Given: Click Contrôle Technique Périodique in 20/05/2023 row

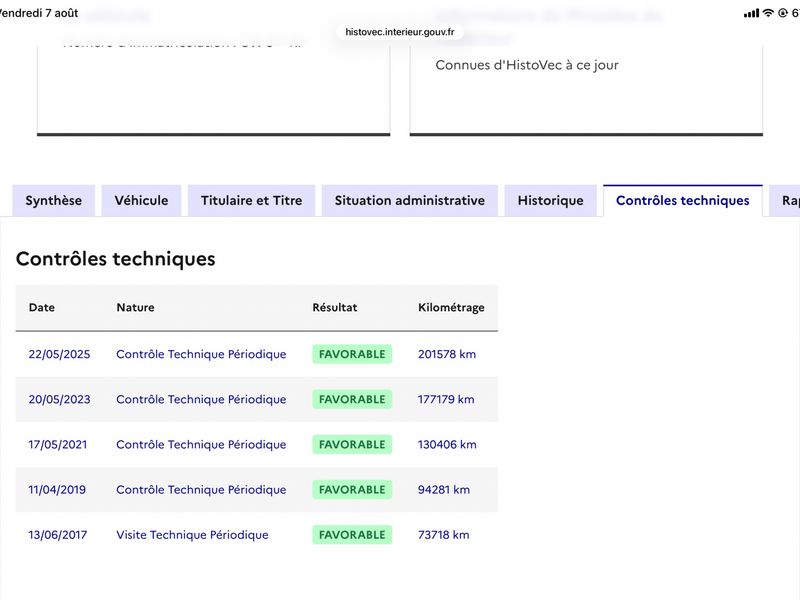Looking at the screenshot, I should click(201, 399).
